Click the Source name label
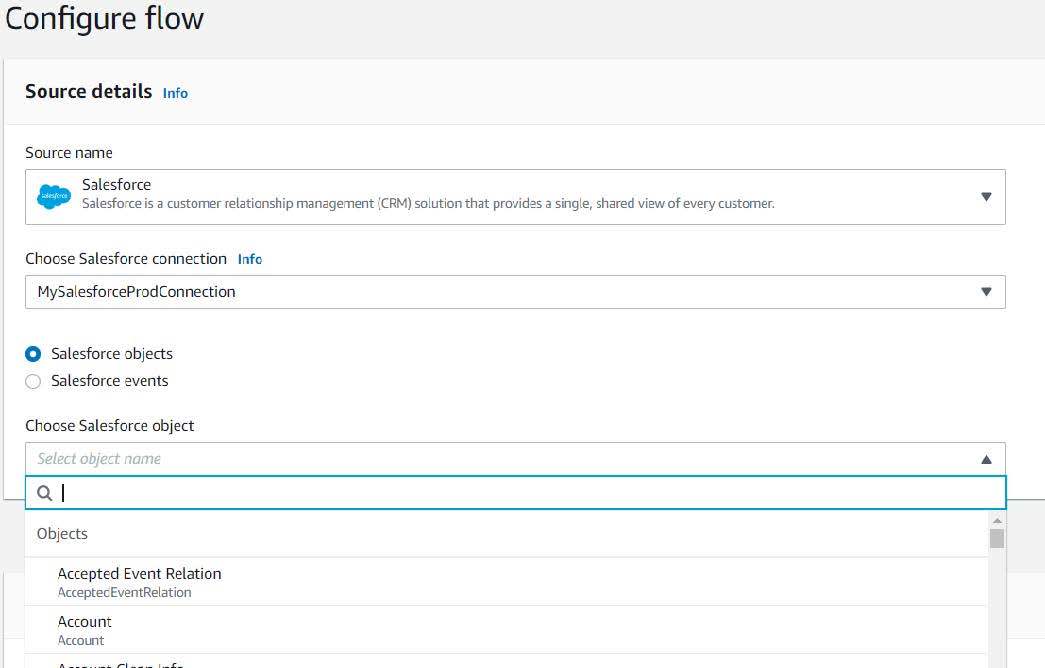Viewport: 1045px width, 668px height. tap(69, 153)
